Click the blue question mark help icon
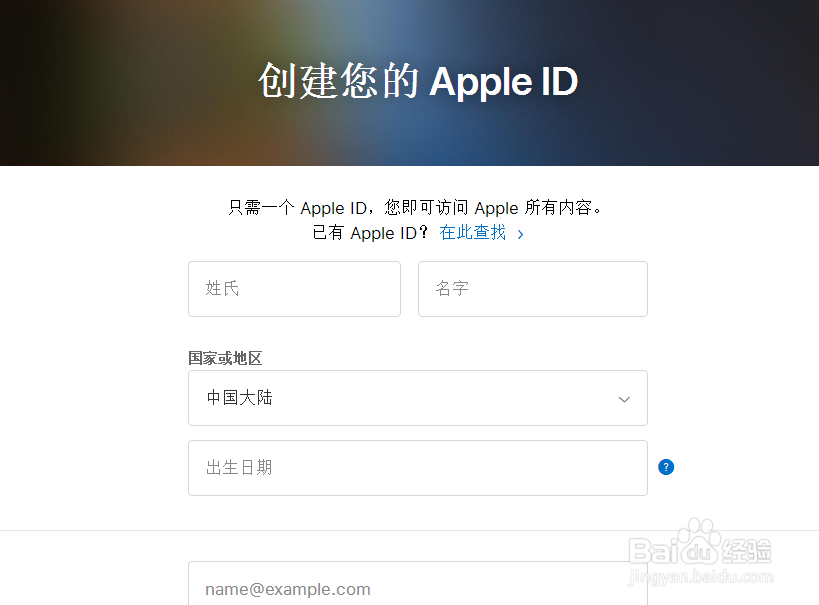 pos(666,467)
